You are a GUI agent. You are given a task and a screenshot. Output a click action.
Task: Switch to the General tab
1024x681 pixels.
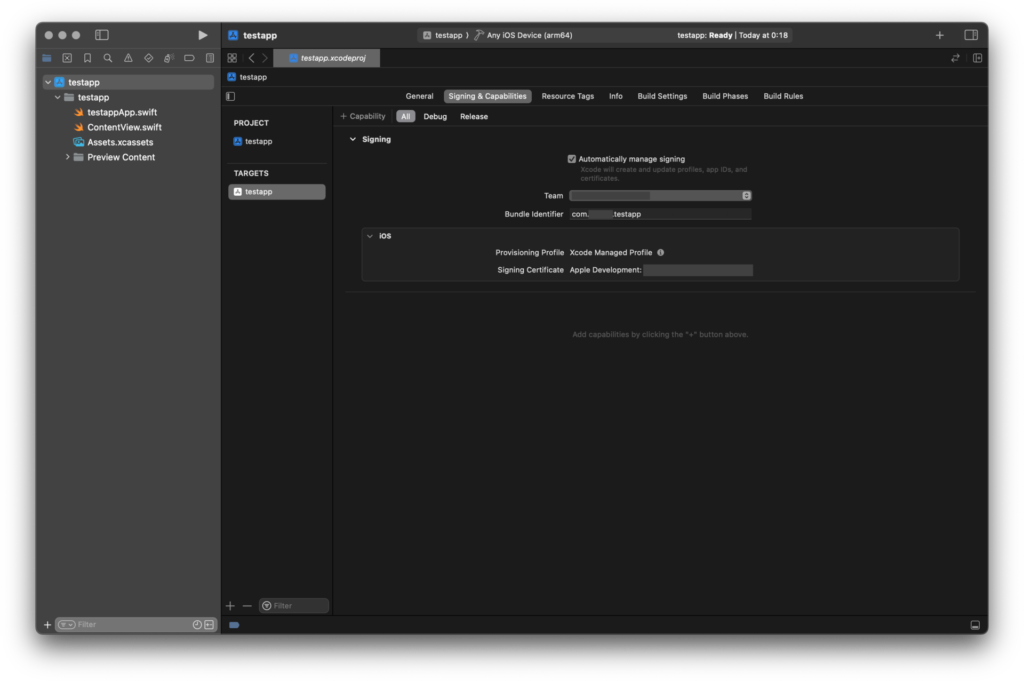point(419,96)
